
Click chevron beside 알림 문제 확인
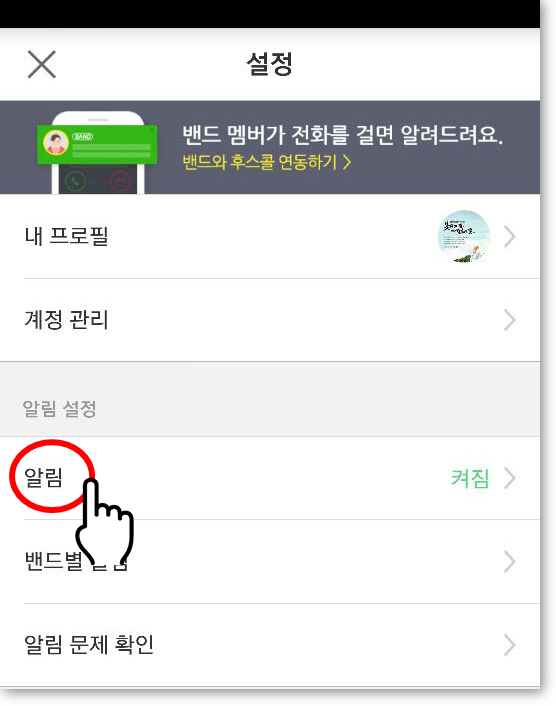[510, 645]
